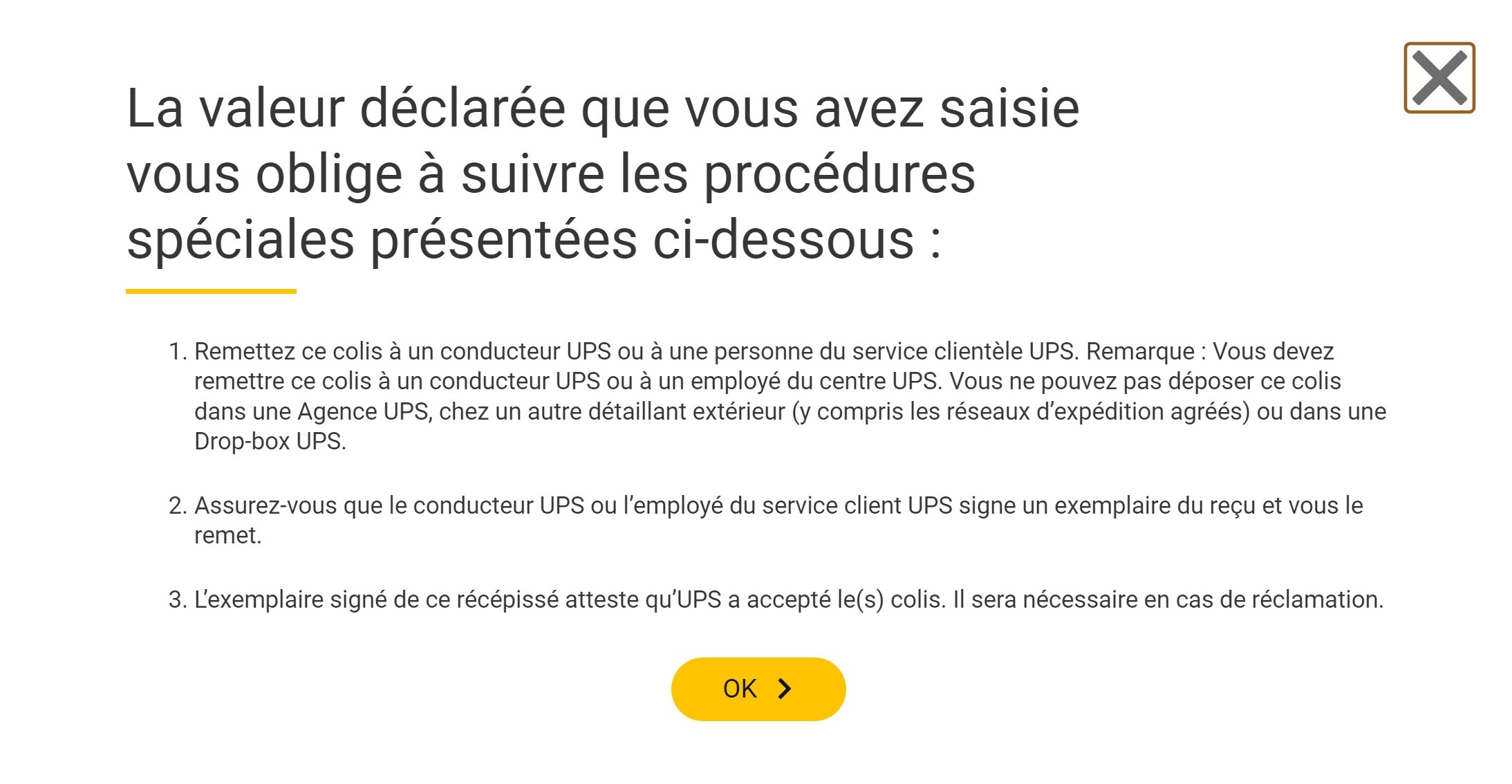Click the list number "2." marker
Screen dimensions: 1512x784
pos(178,506)
